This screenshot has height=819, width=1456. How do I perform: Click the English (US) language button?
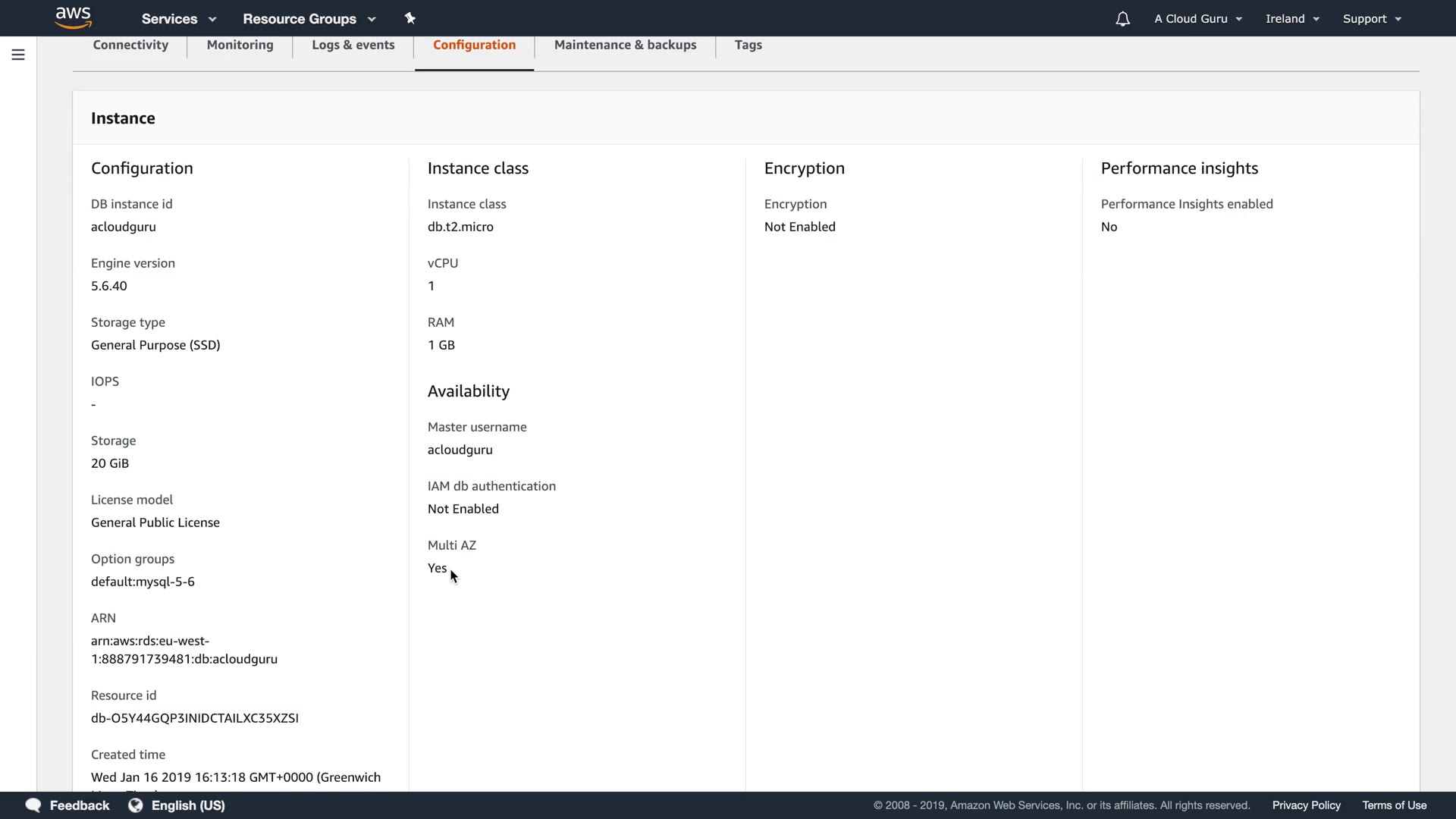[x=188, y=805]
